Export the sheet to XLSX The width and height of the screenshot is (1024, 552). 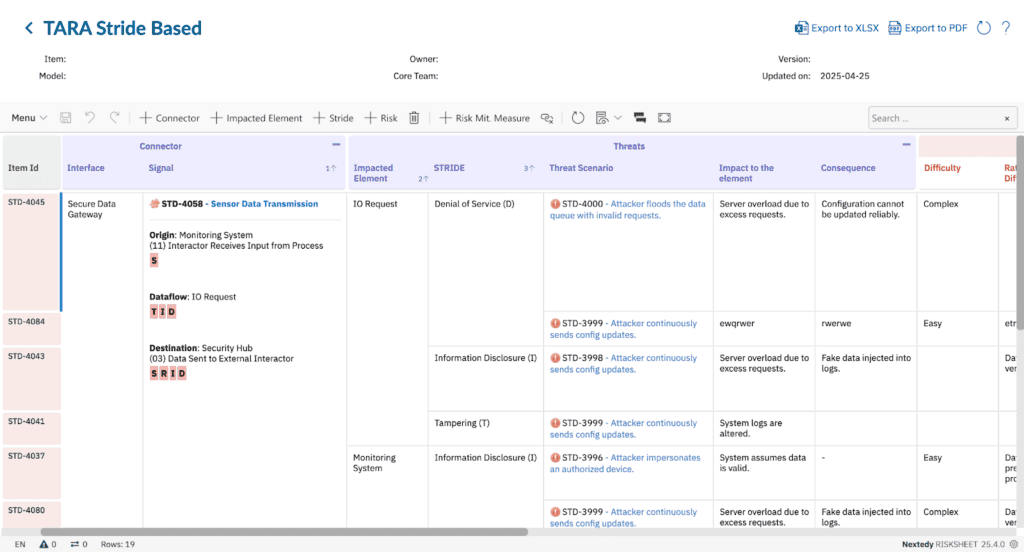click(836, 28)
